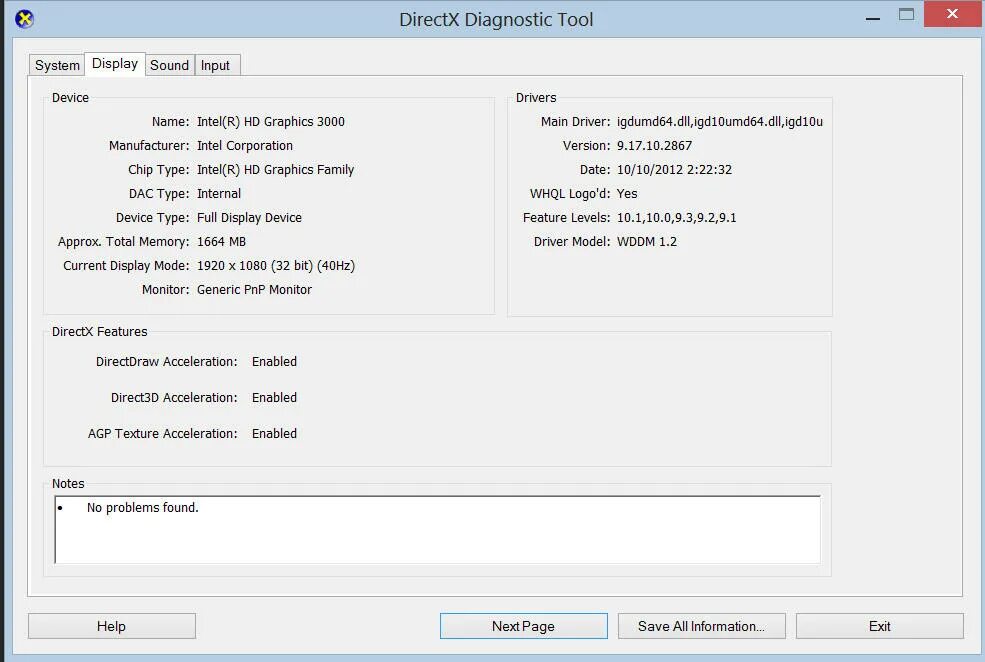Click inside the Notes text box
The image size is (985, 662).
click(437, 529)
